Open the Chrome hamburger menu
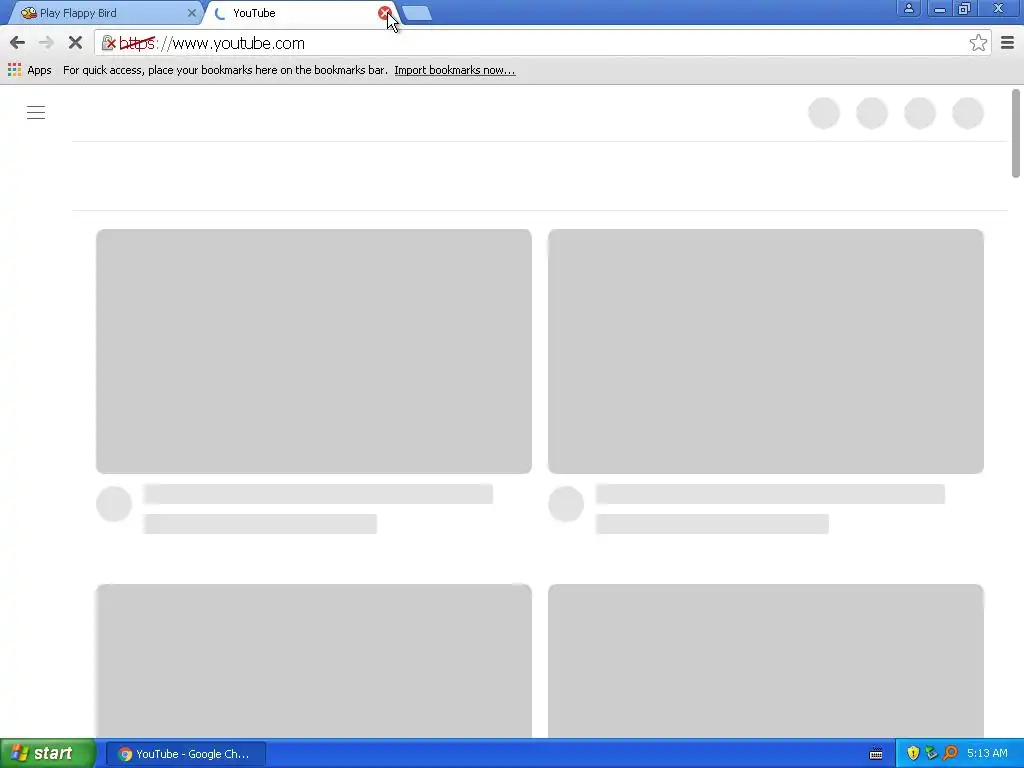1024x768 pixels. pos(1007,43)
